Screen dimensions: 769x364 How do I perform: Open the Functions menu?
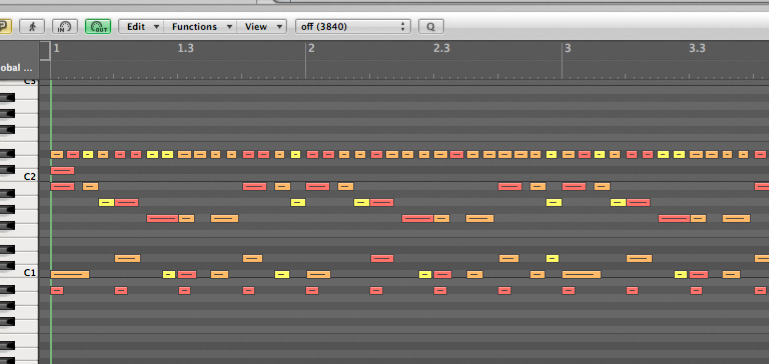tap(200, 26)
